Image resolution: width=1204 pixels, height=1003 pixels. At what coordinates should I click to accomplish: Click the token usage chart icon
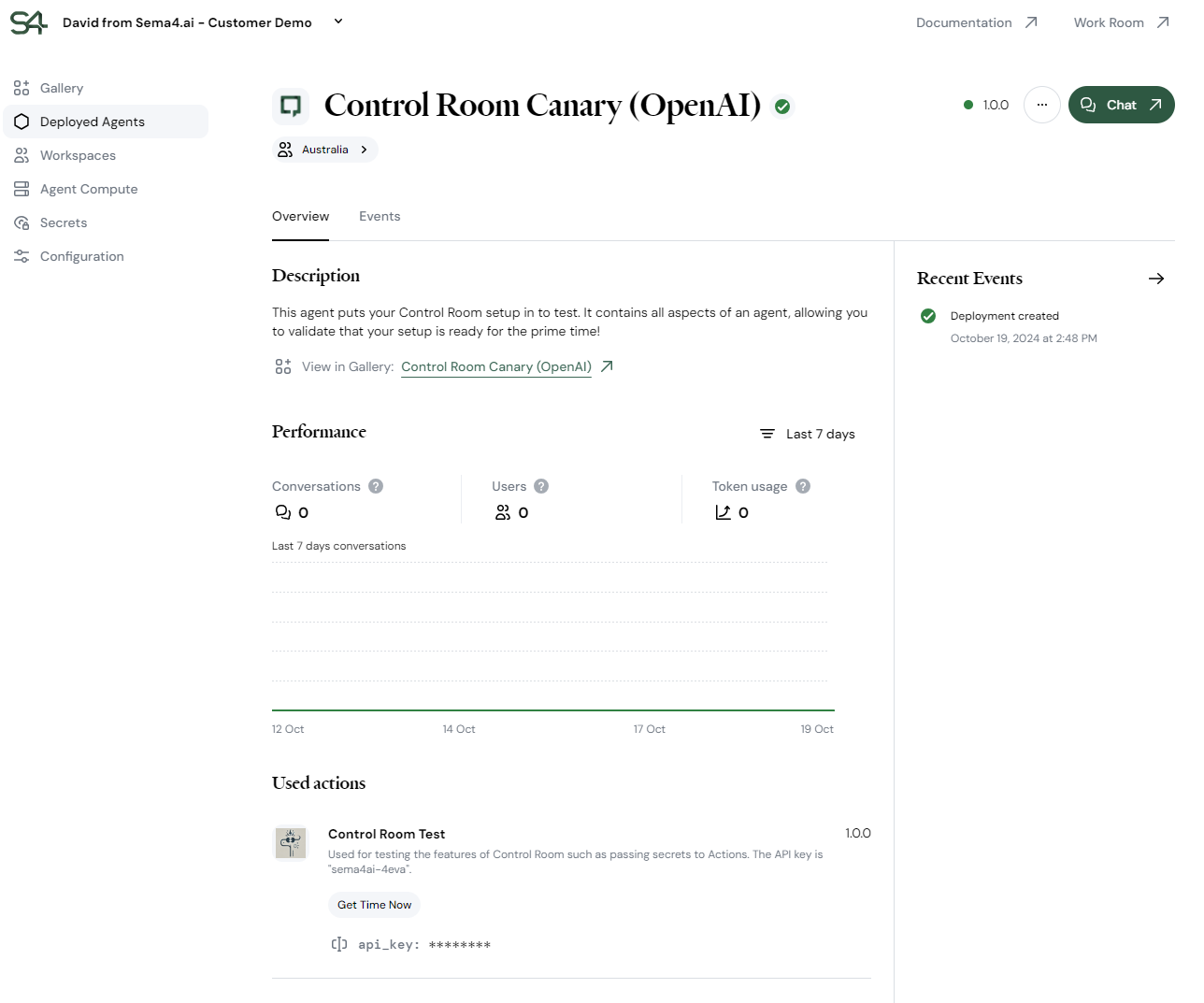723,512
